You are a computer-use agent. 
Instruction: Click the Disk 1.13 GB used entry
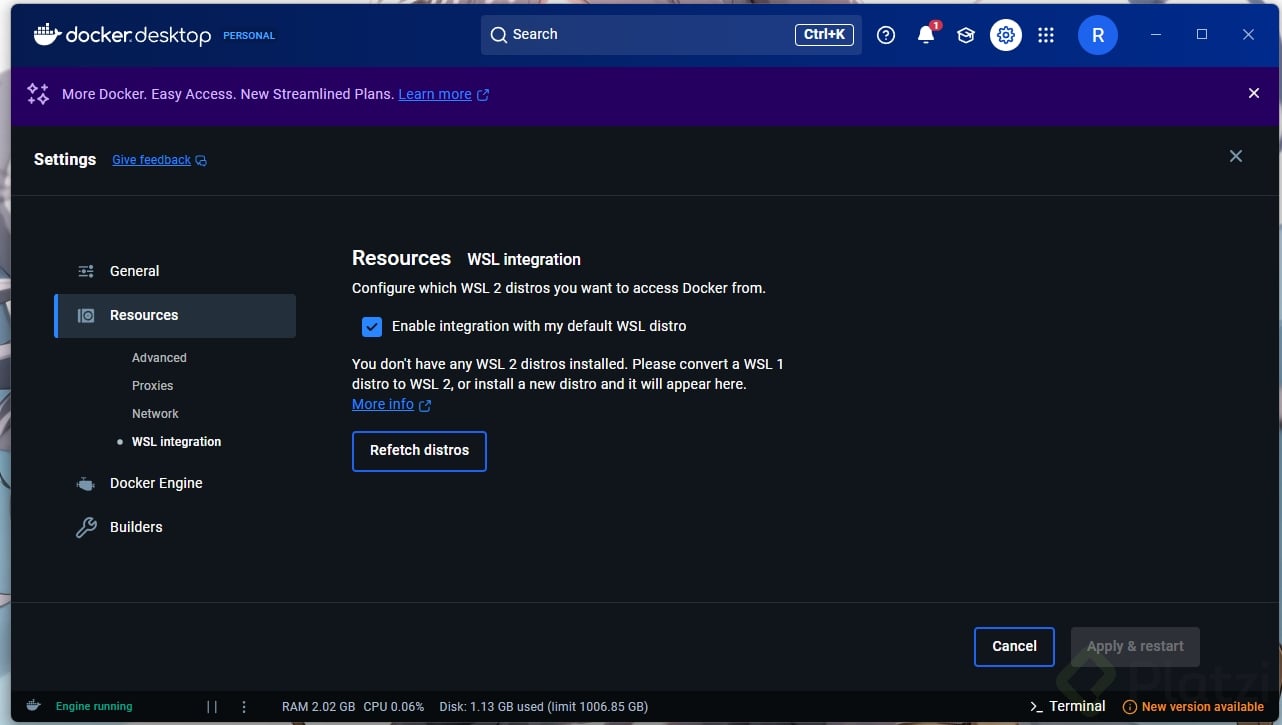coord(544,706)
